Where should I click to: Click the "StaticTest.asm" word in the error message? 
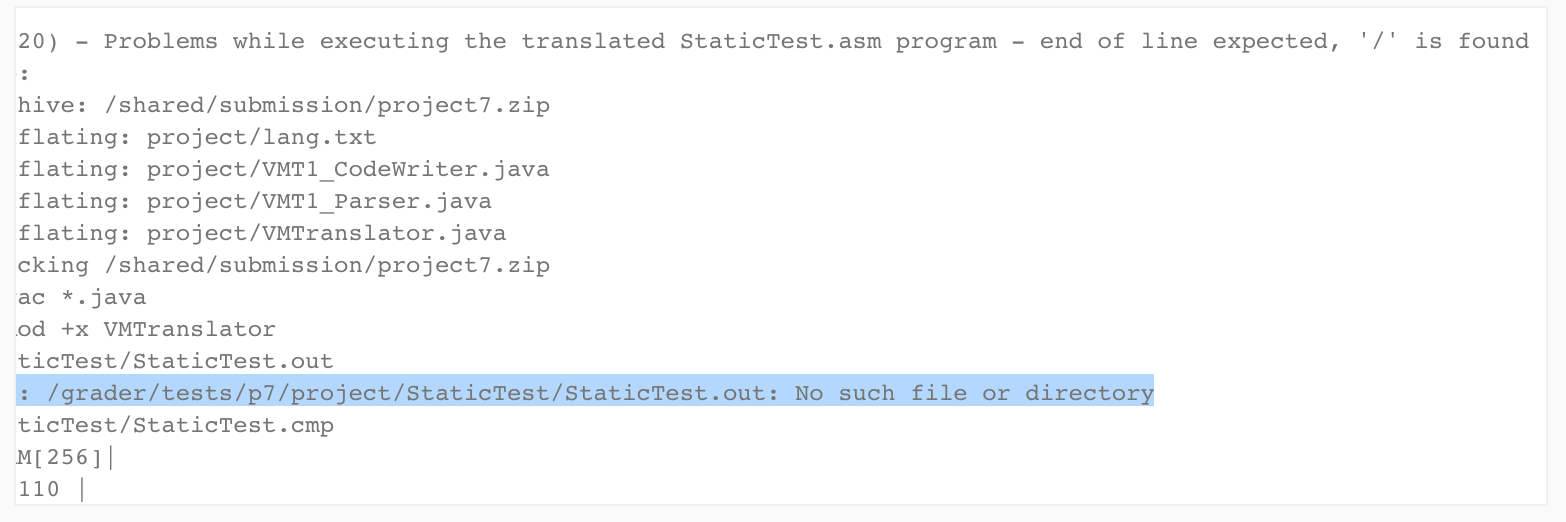[x=780, y=41]
